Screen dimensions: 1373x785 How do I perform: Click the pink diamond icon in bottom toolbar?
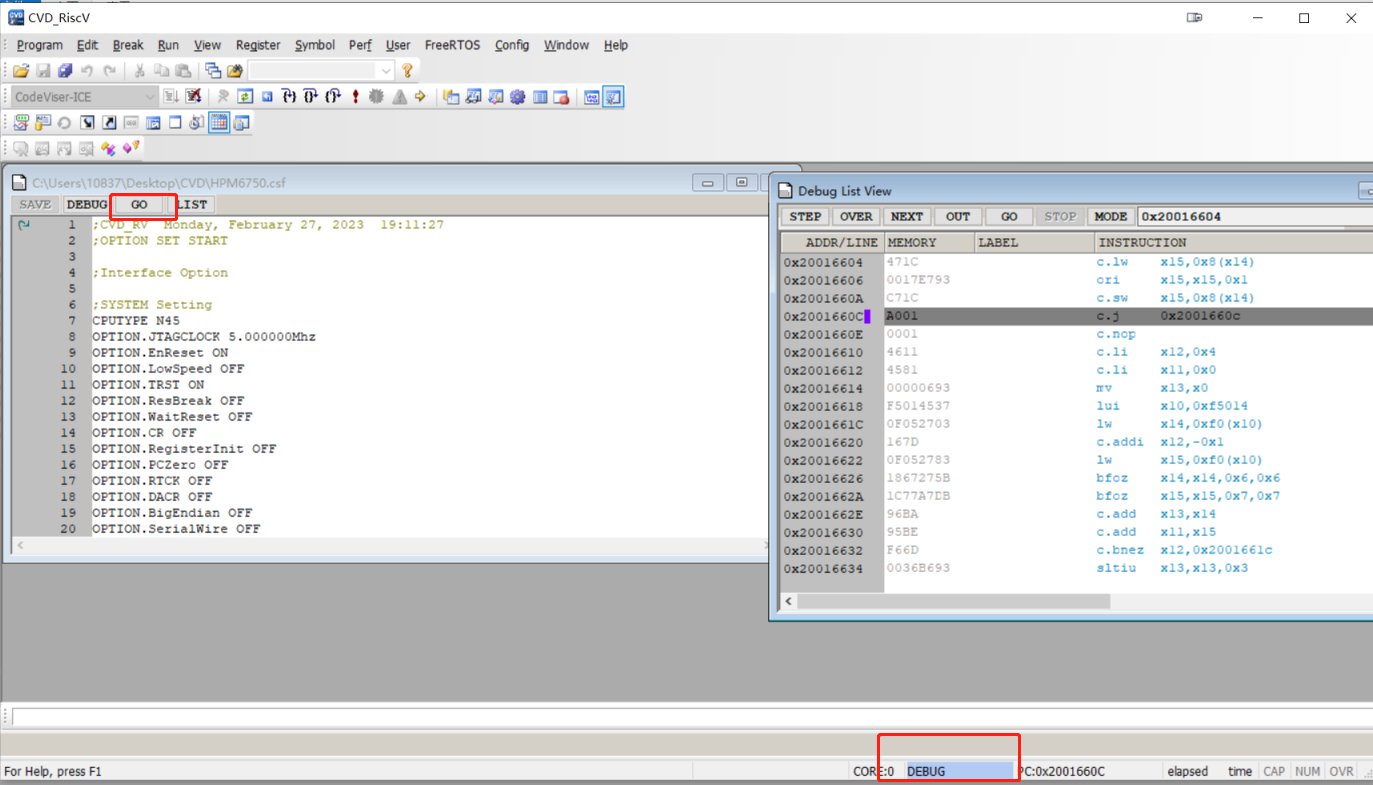coord(130,148)
